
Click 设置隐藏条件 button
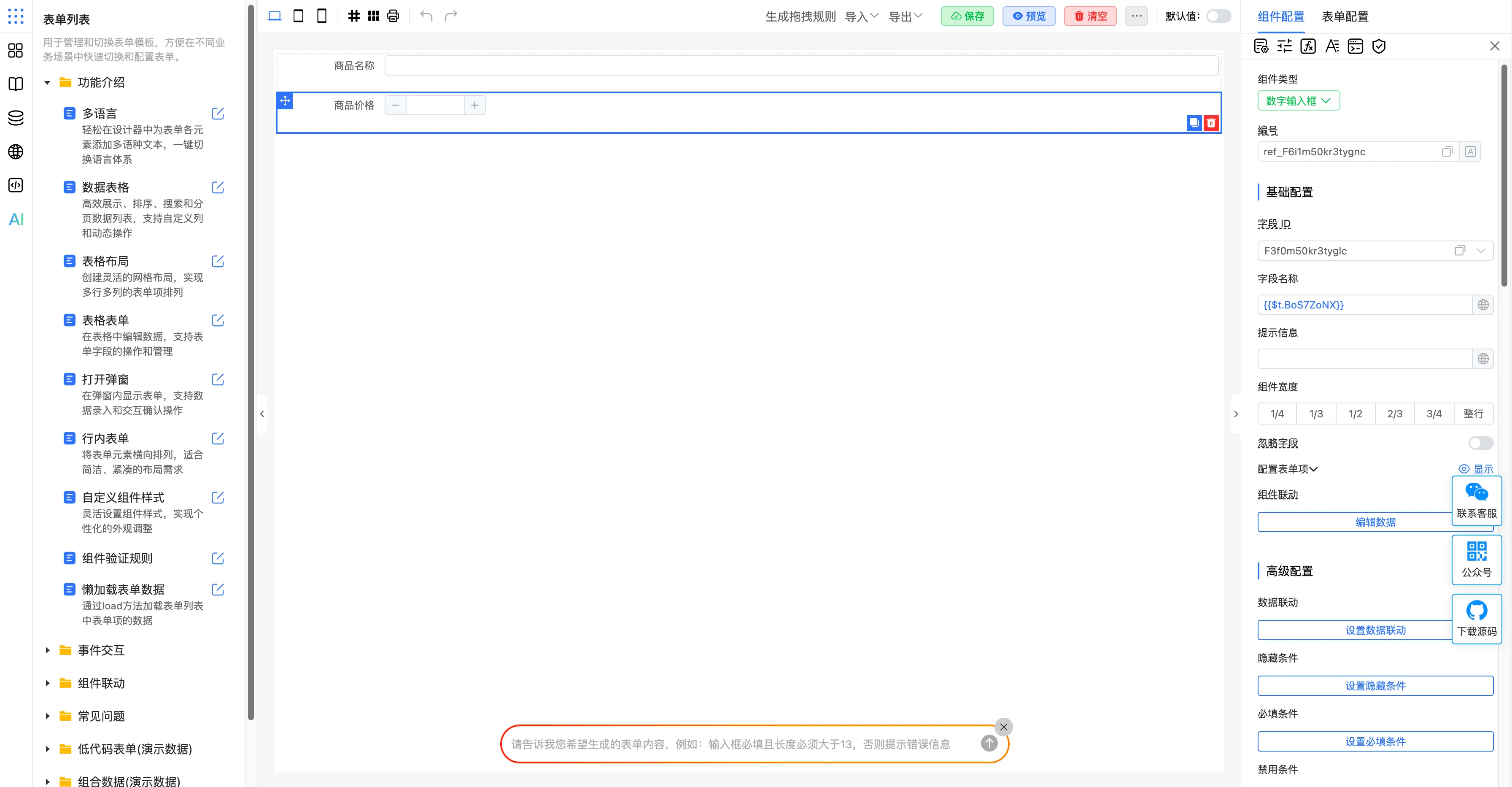(x=1375, y=685)
